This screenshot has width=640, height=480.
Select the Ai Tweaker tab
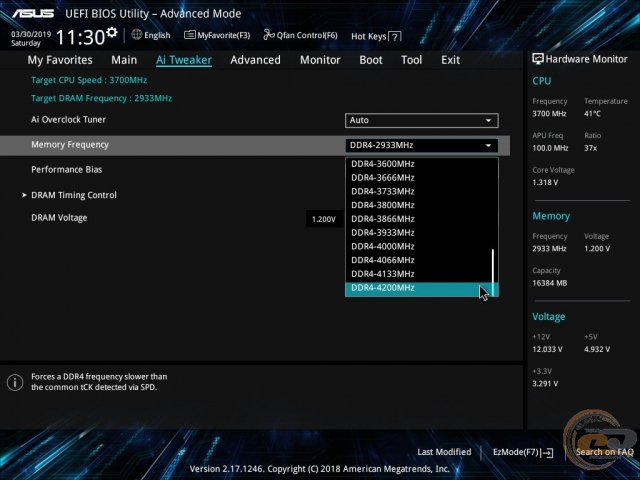coord(184,60)
